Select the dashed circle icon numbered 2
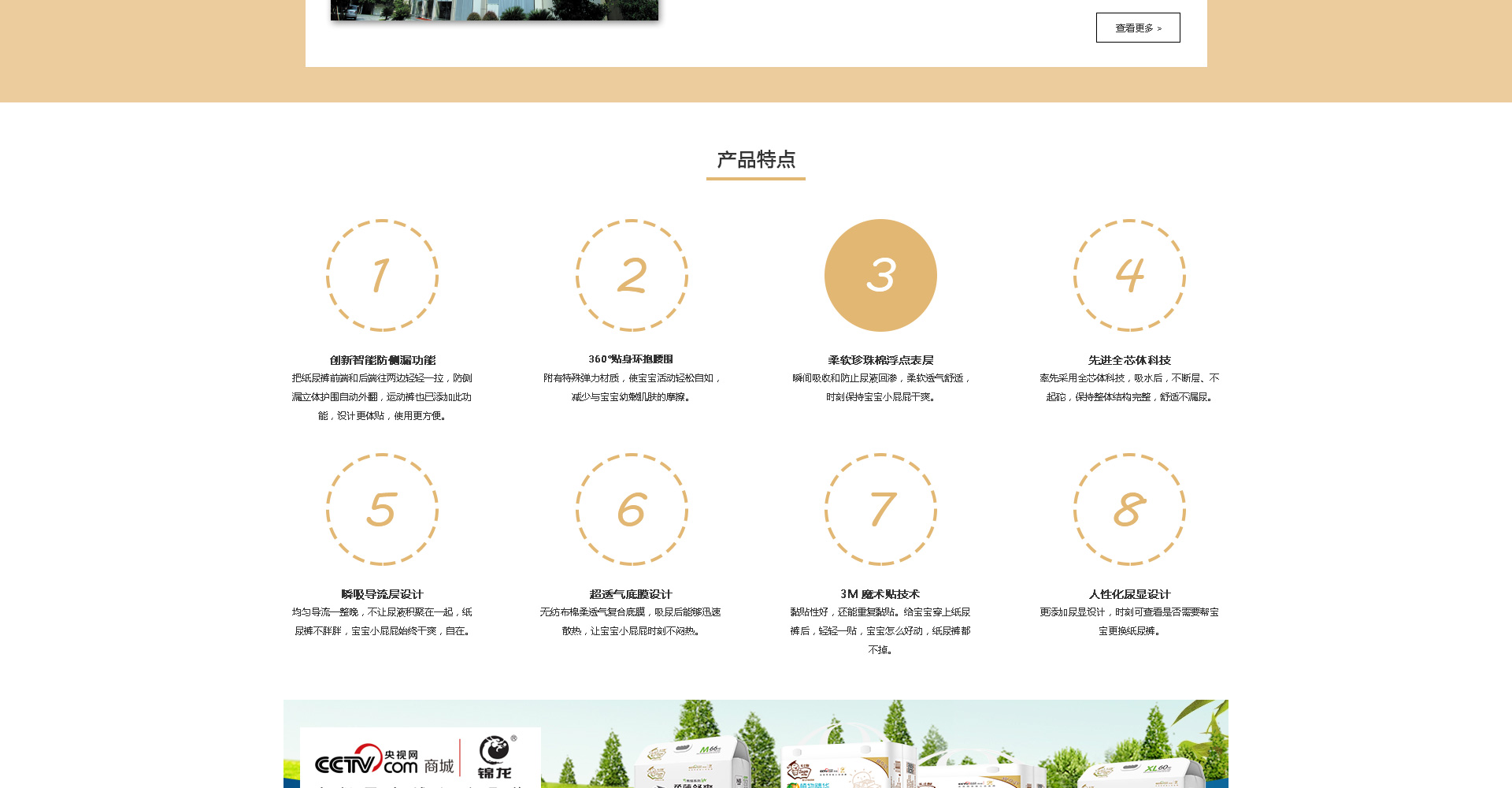Viewport: 1512px width, 788px height. 632,275
